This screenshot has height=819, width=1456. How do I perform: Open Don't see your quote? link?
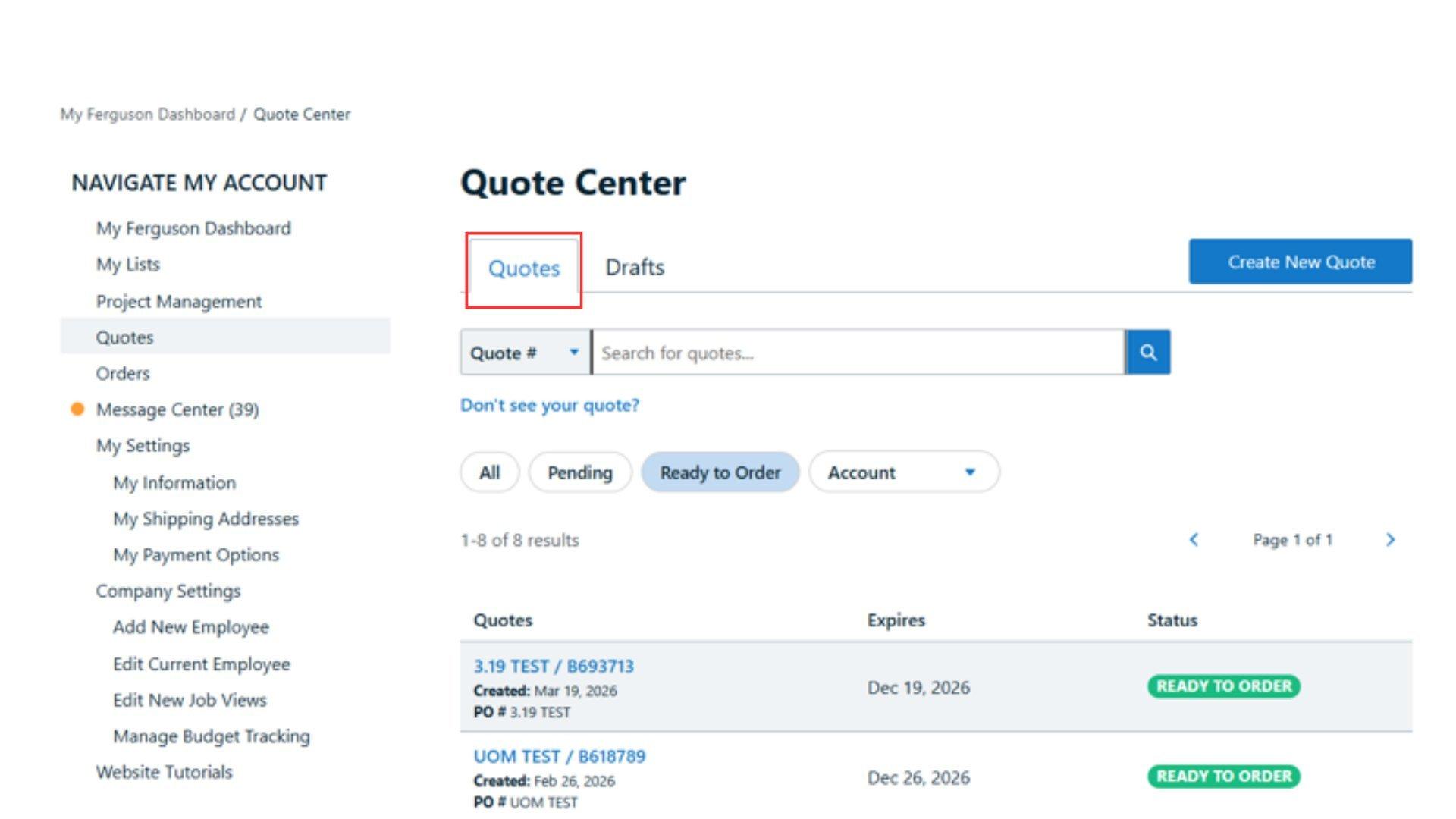[x=550, y=406]
